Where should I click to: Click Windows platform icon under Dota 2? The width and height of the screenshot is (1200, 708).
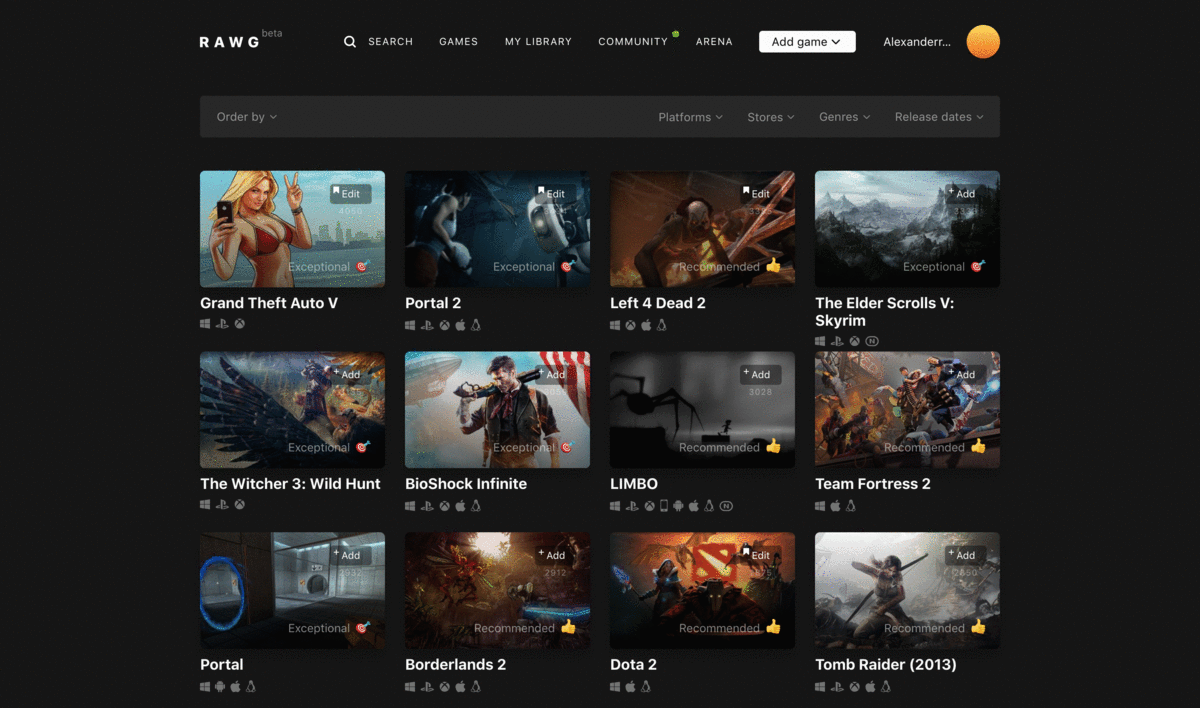click(x=615, y=687)
